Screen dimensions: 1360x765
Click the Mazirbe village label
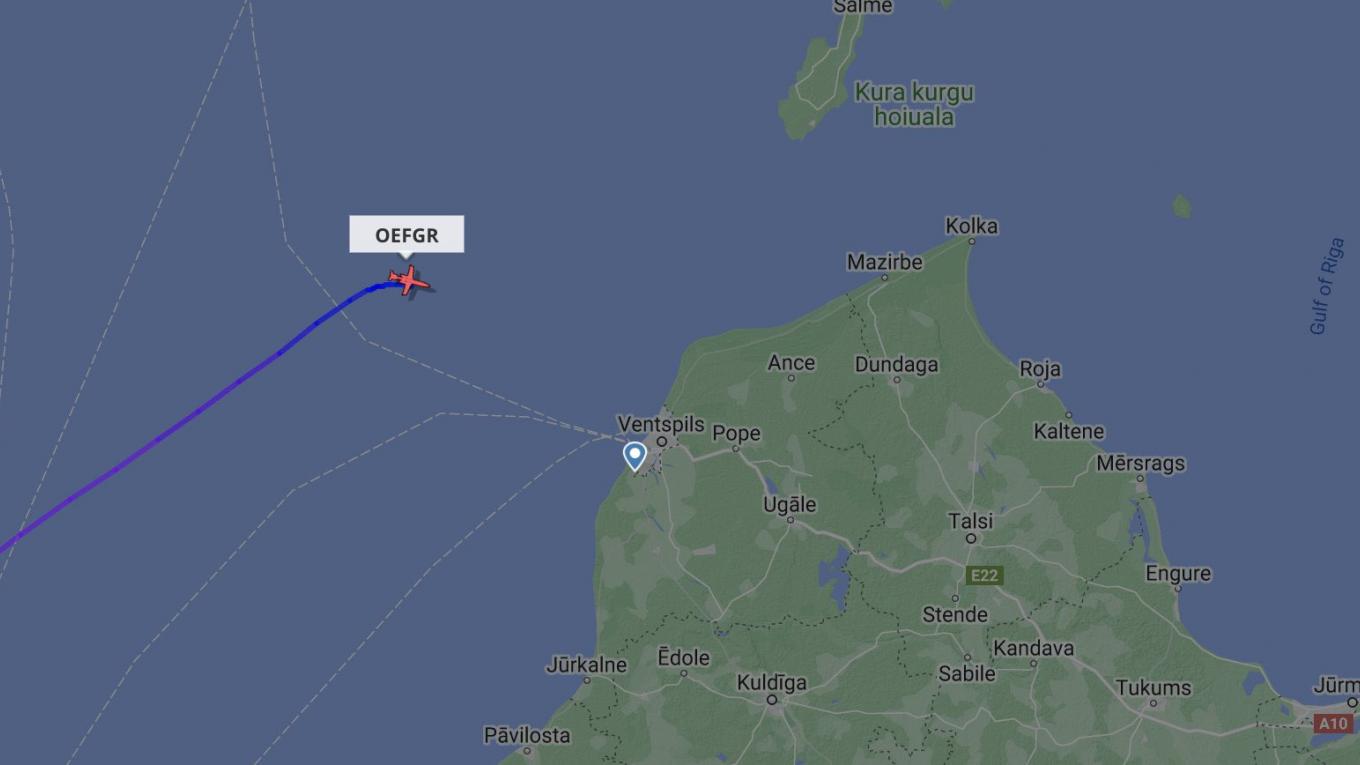click(x=884, y=262)
